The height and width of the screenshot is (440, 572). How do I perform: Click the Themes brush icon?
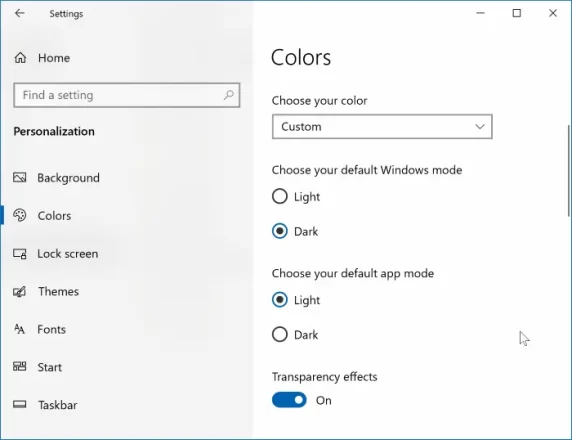click(x=20, y=292)
